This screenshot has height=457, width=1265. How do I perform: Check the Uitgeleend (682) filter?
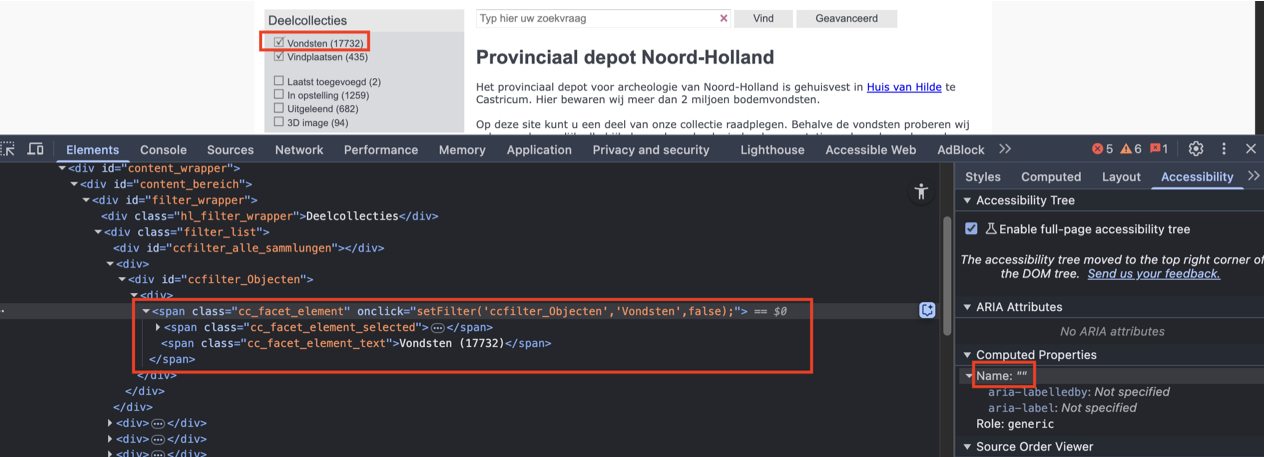coord(279,109)
